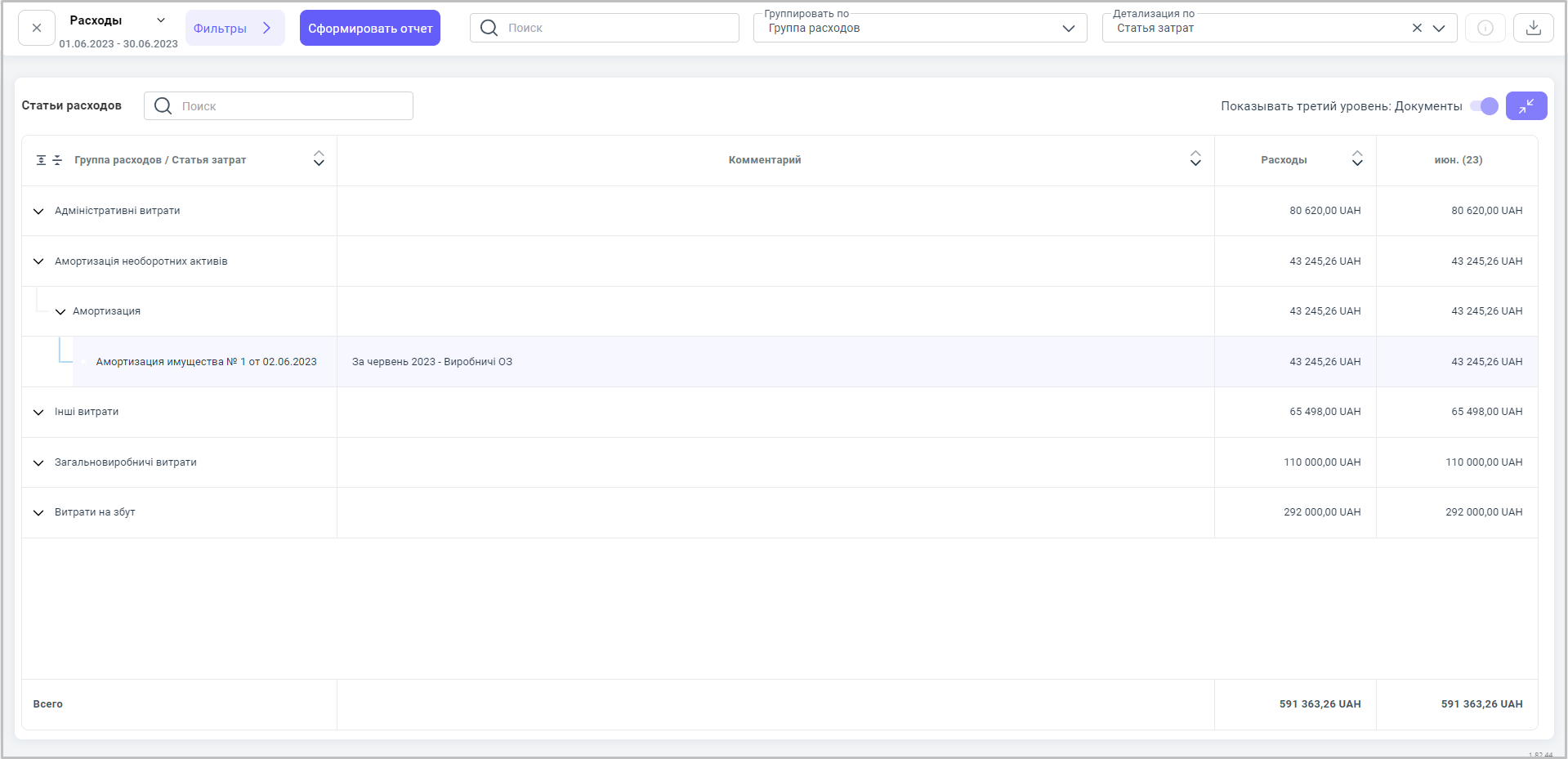1568x759 pixels.
Task: Toggle Показывать третий уровень: Документы switch
Action: click(1484, 106)
